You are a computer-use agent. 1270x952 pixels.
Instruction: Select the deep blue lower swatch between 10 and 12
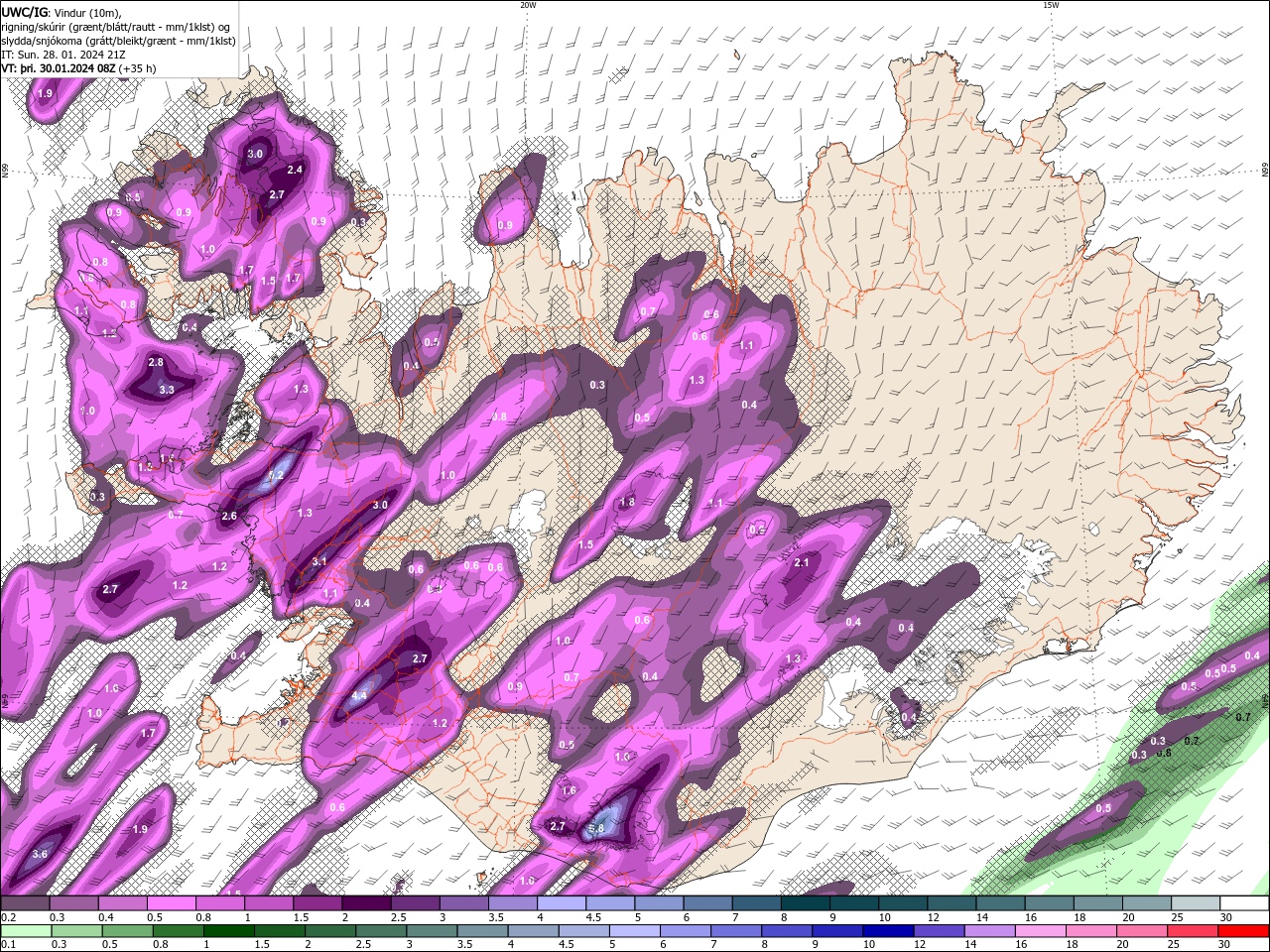coord(887,931)
